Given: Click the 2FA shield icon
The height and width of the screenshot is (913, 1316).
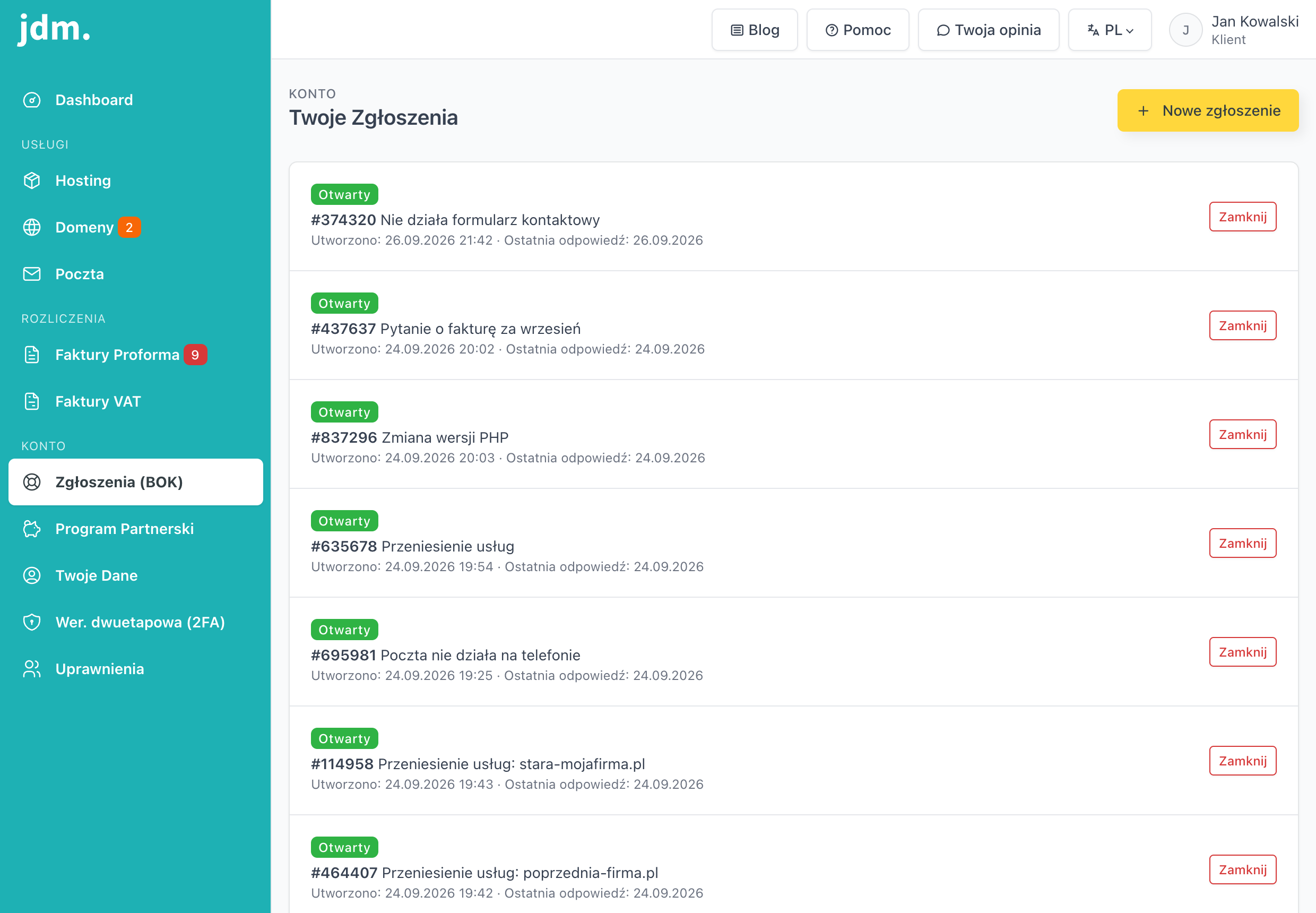Looking at the screenshot, I should pos(31,622).
